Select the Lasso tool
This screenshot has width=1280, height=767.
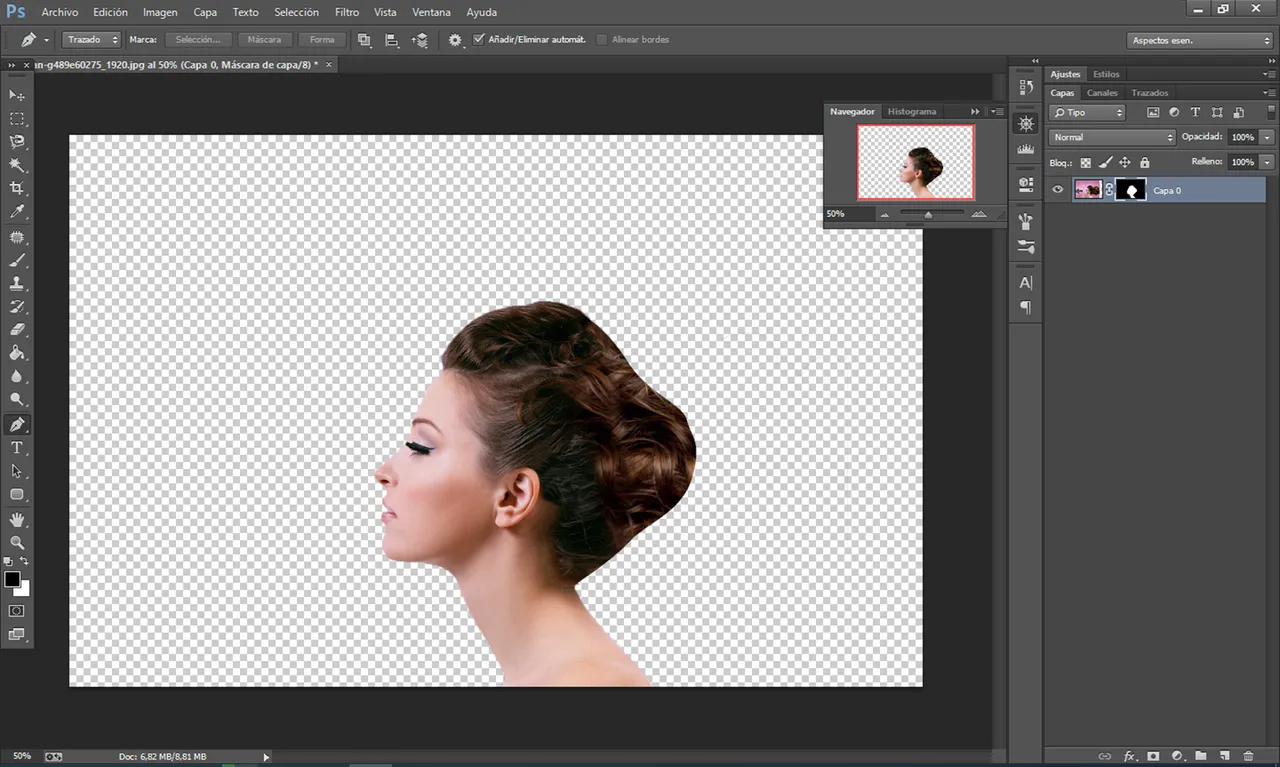pos(17,142)
